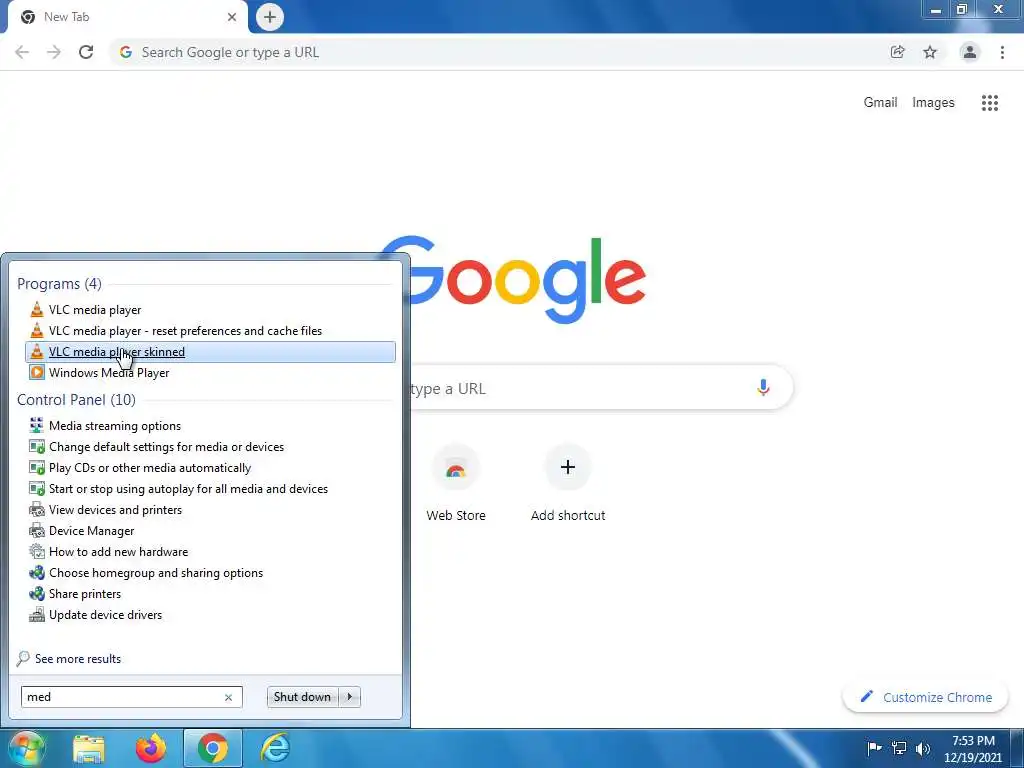Click Media streaming options icon

click(x=37, y=426)
